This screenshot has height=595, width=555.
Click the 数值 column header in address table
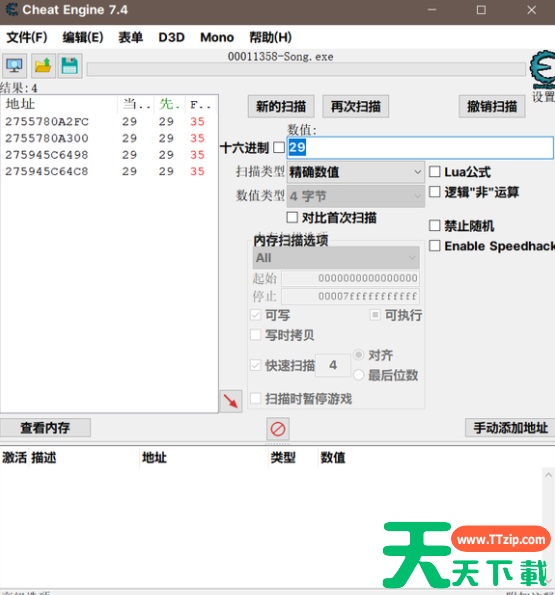(333, 457)
